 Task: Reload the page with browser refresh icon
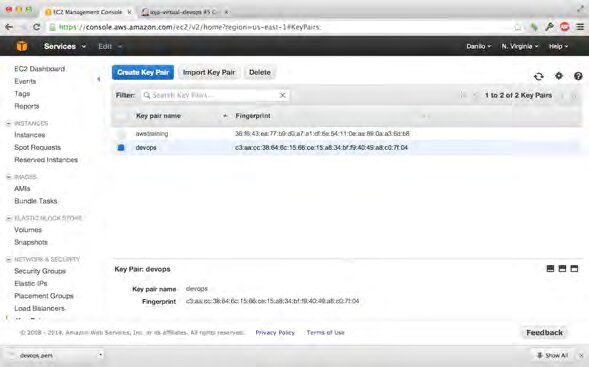click(x=36, y=27)
